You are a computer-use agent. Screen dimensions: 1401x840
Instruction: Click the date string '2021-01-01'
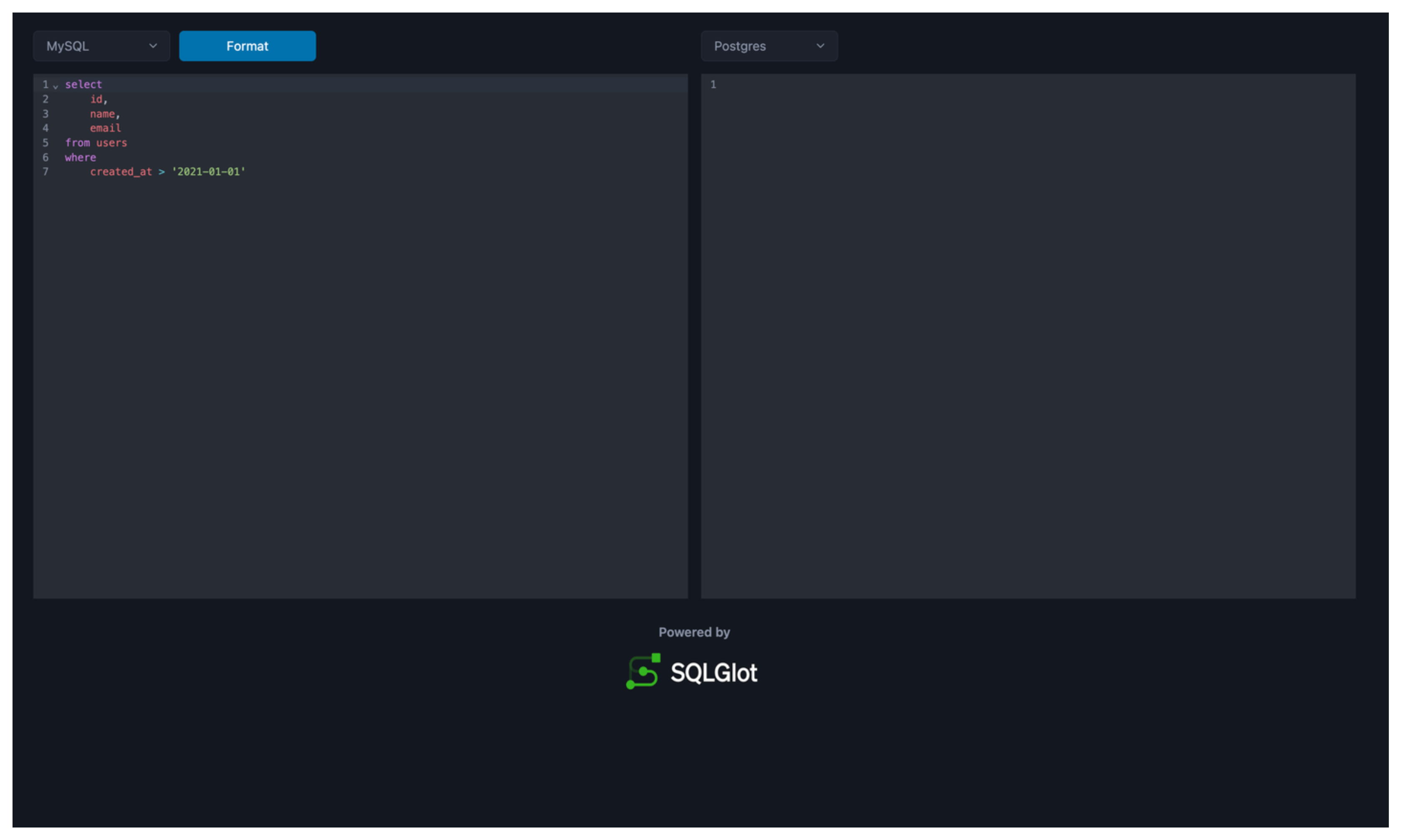(x=208, y=172)
